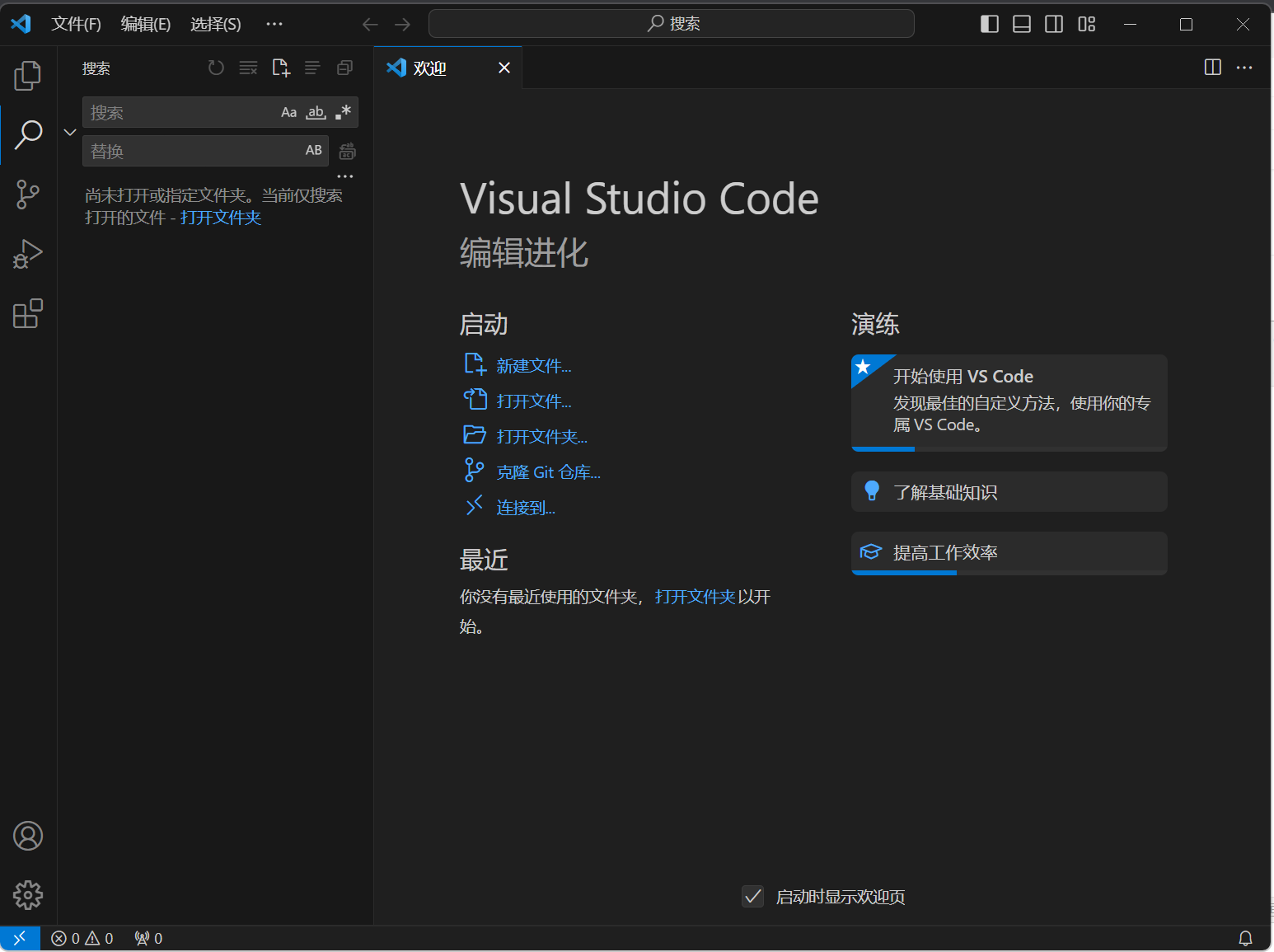Viewport: 1274px width, 952px height.
Task: Click the Replace All icon
Action: click(348, 152)
